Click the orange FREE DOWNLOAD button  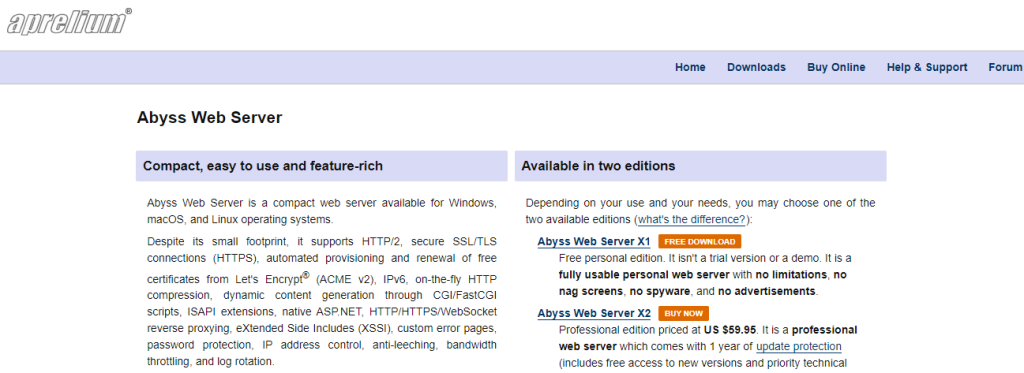click(700, 242)
